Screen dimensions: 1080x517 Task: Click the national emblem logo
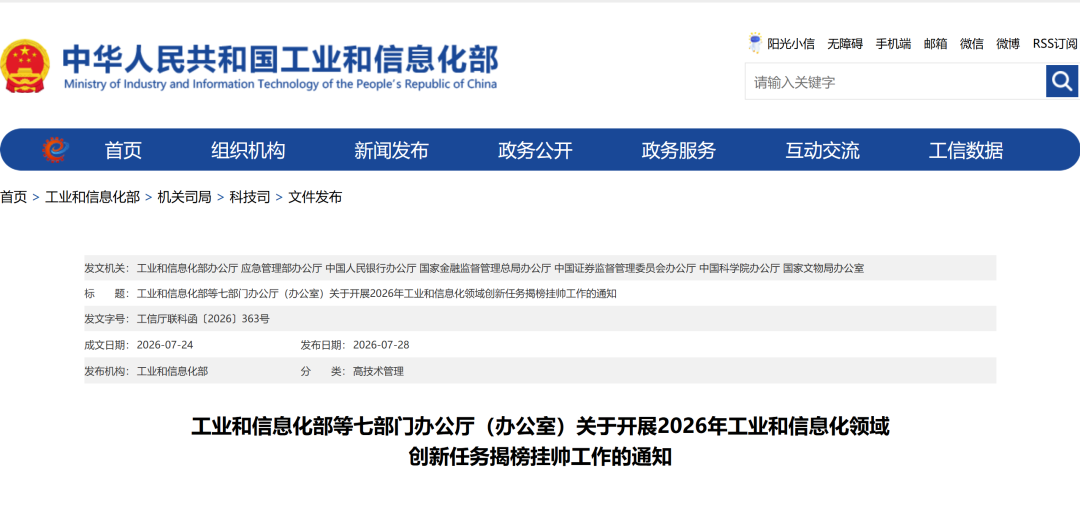pyautogui.click(x=25, y=66)
